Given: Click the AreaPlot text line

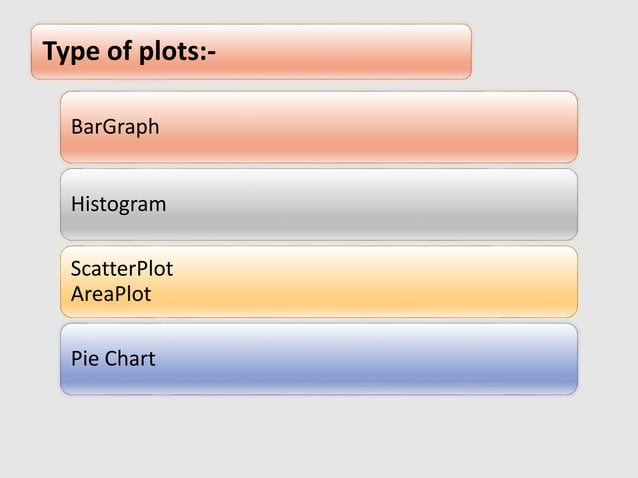Looking at the screenshot, I should [111, 295].
